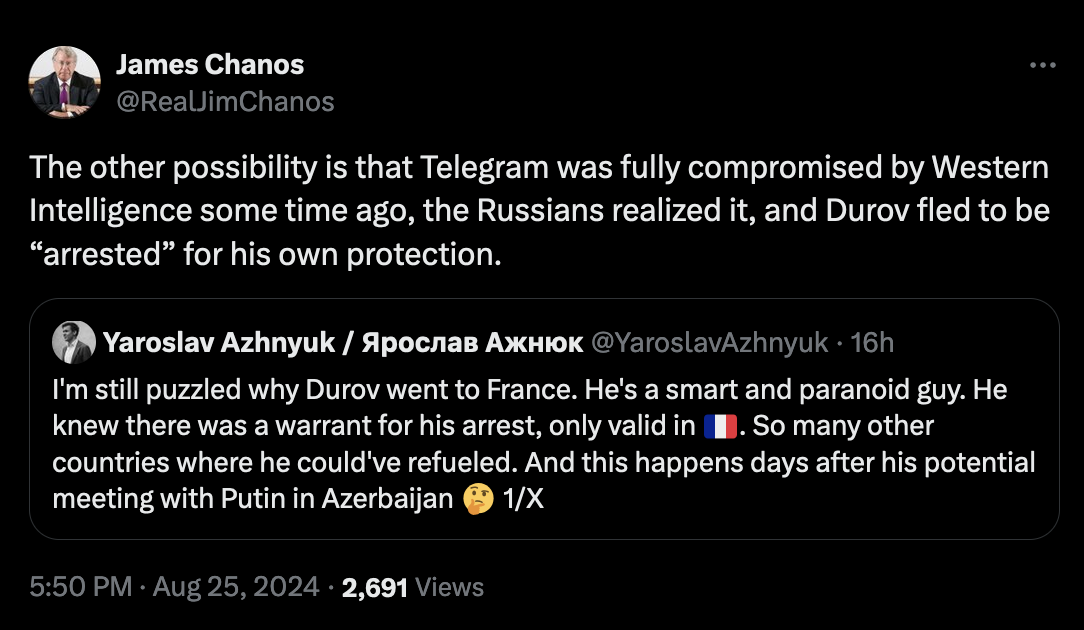Click the 2,691 view count number
The width and height of the screenshot is (1084, 630).
click(x=374, y=588)
